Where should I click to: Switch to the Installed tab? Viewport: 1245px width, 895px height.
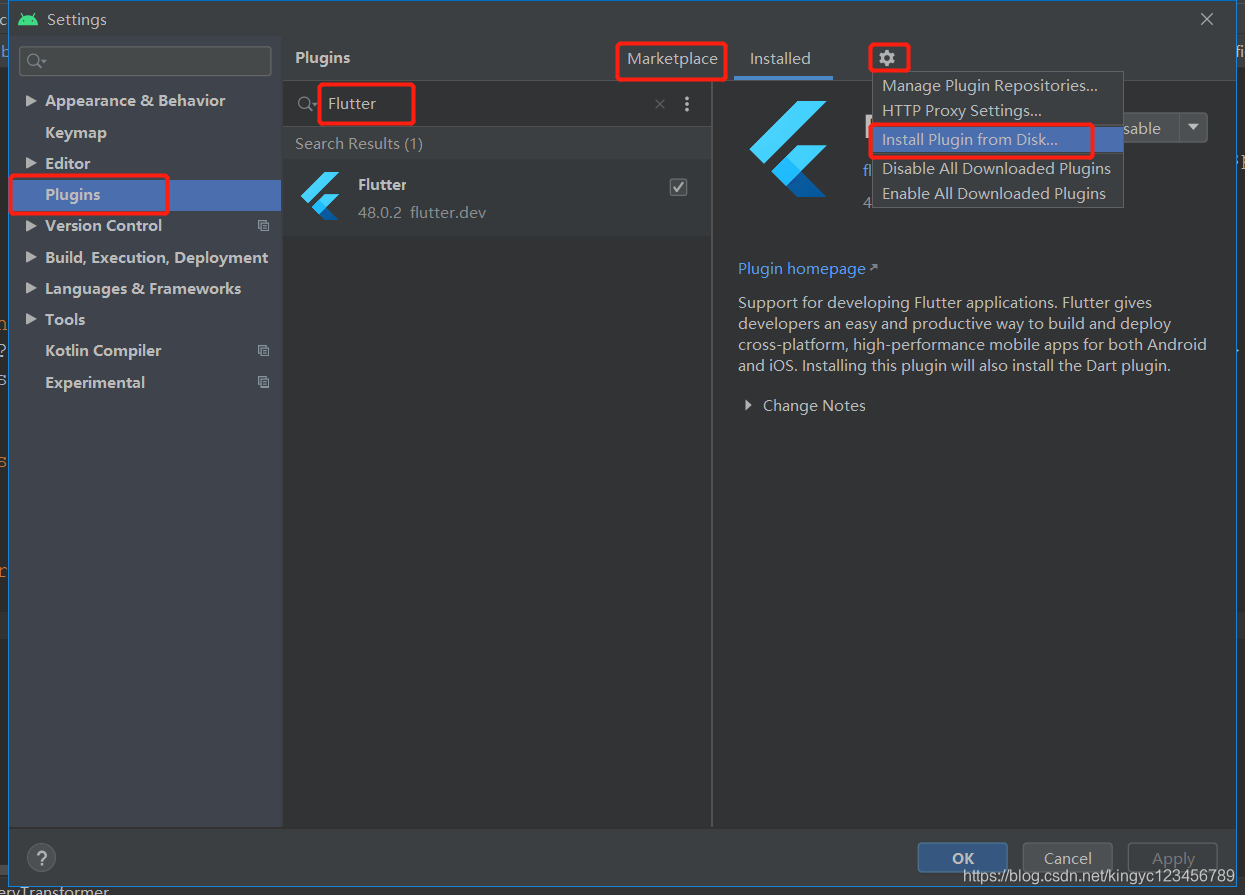point(780,59)
